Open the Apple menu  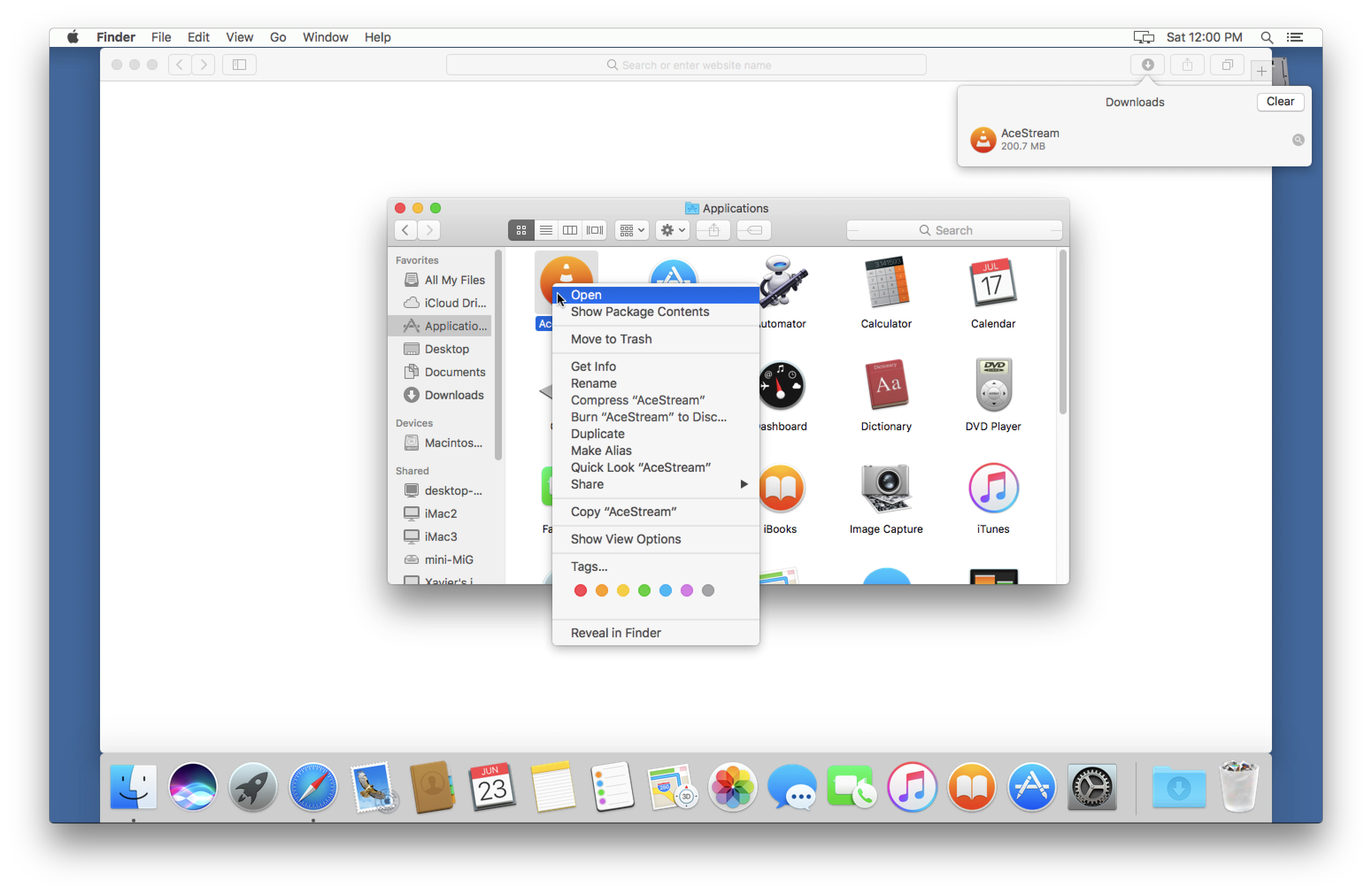coord(73,37)
